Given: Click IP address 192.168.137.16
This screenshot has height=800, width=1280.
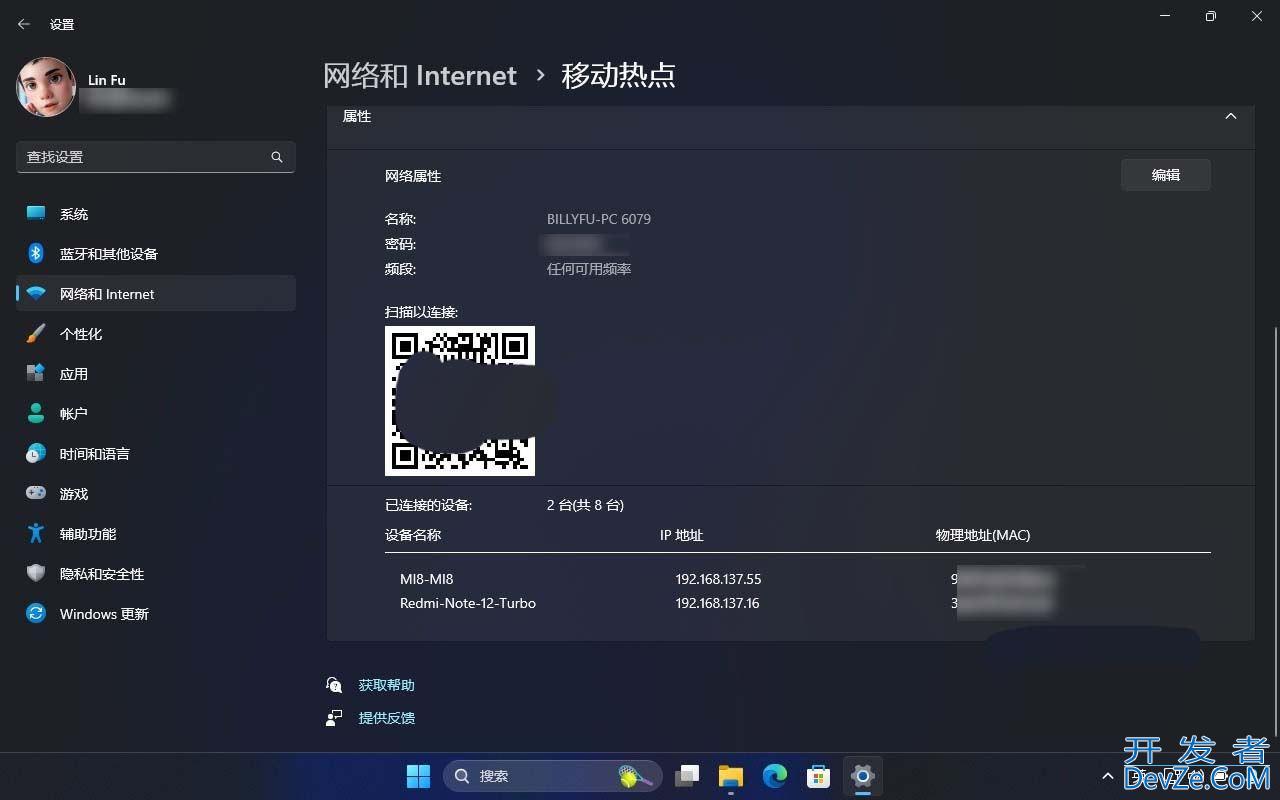Looking at the screenshot, I should click(x=717, y=603).
